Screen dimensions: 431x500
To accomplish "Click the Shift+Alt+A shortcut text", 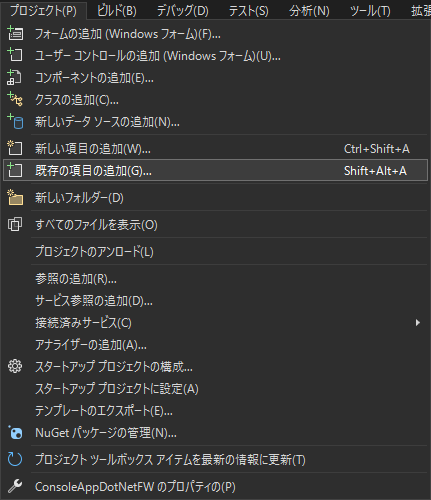I will 375,171.
